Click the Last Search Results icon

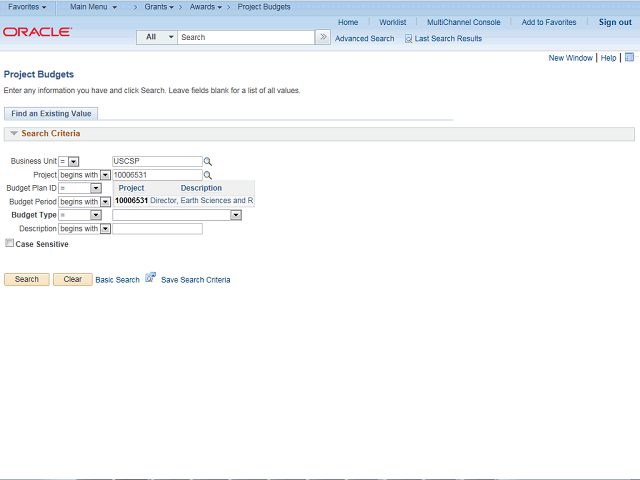[408, 39]
